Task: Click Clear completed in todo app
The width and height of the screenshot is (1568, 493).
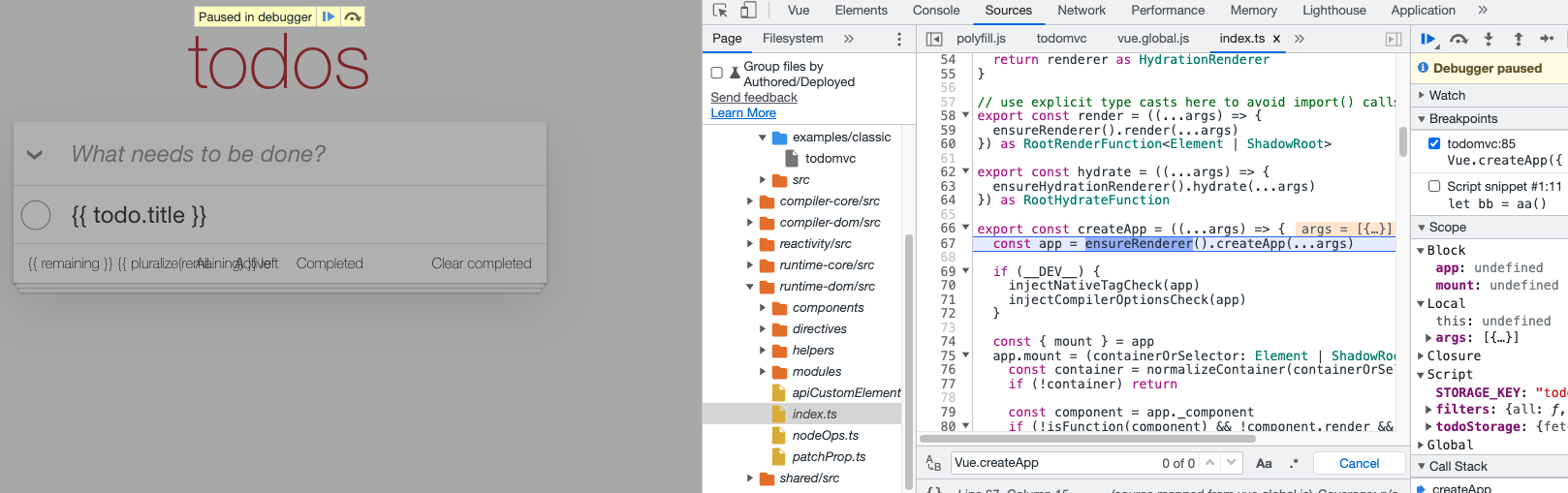Action: pyautogui.click(x=481, y=263)
